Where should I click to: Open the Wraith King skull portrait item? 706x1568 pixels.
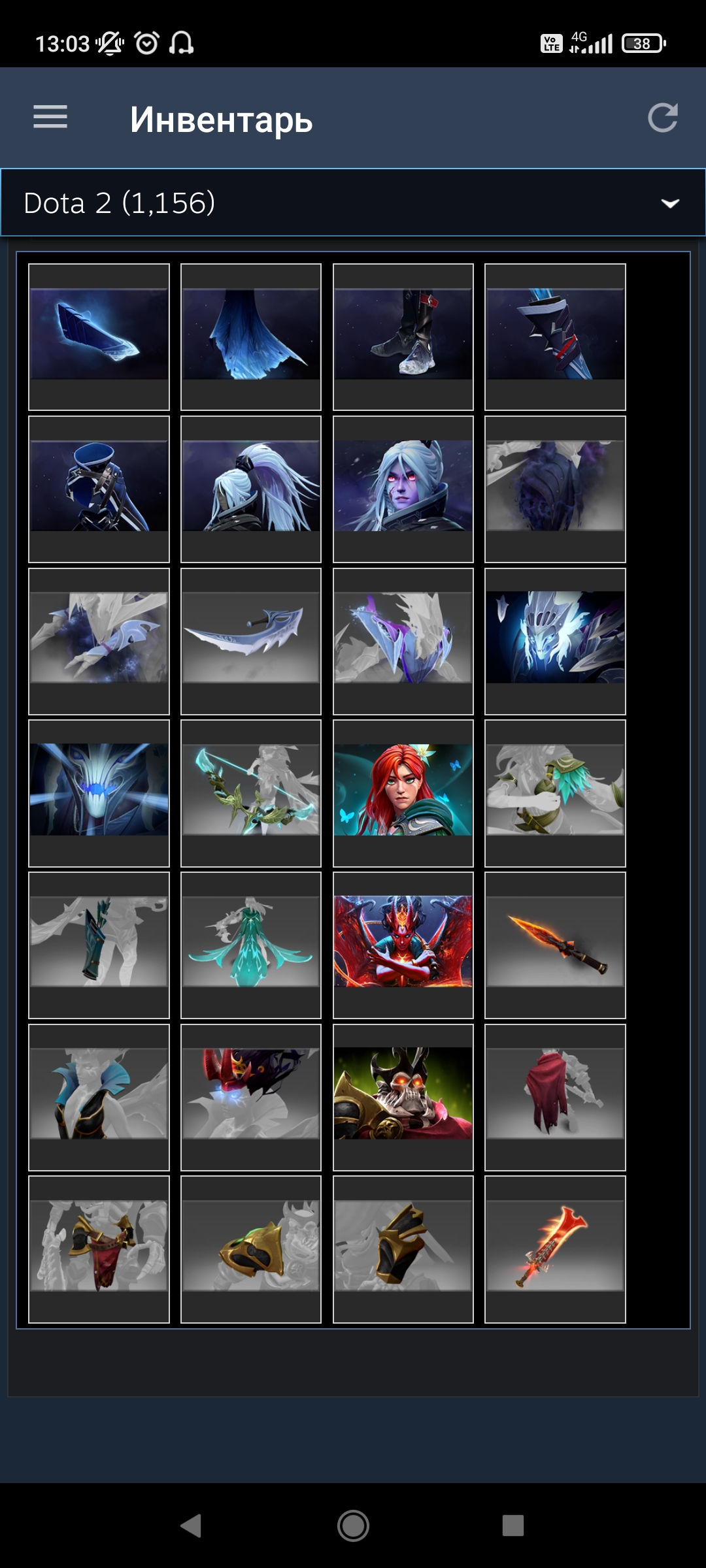(403, 1098)
